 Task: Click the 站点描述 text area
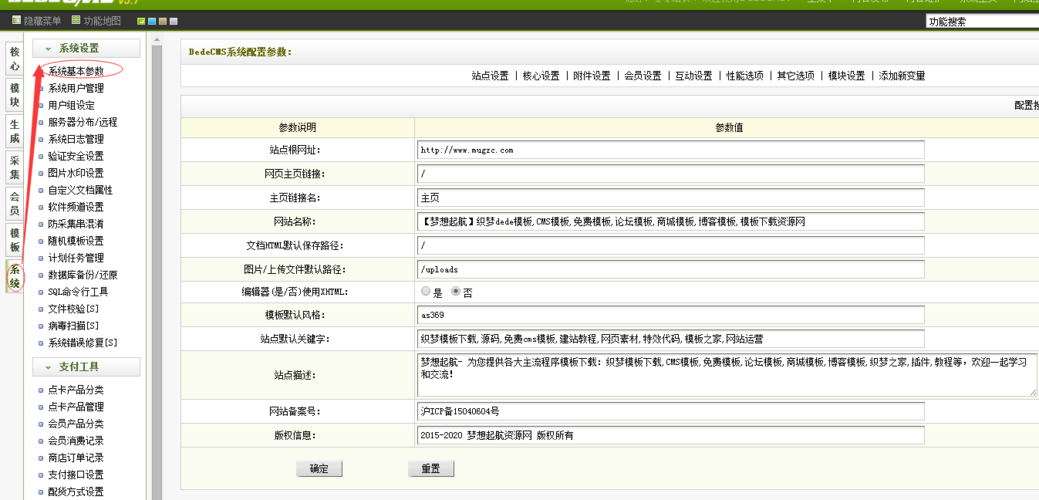coord(727,374)
